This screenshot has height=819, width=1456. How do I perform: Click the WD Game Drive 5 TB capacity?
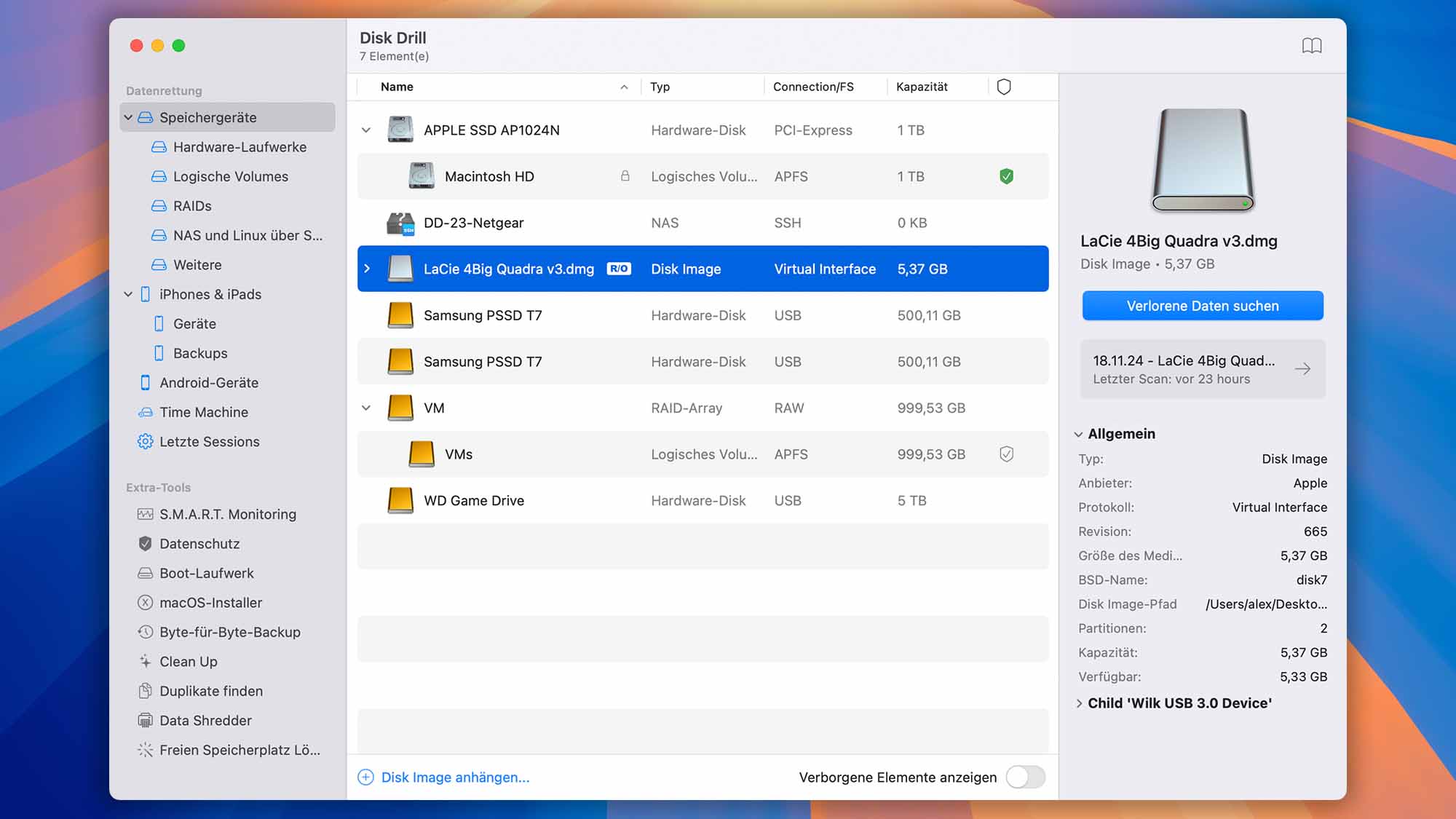coord(911,501)
